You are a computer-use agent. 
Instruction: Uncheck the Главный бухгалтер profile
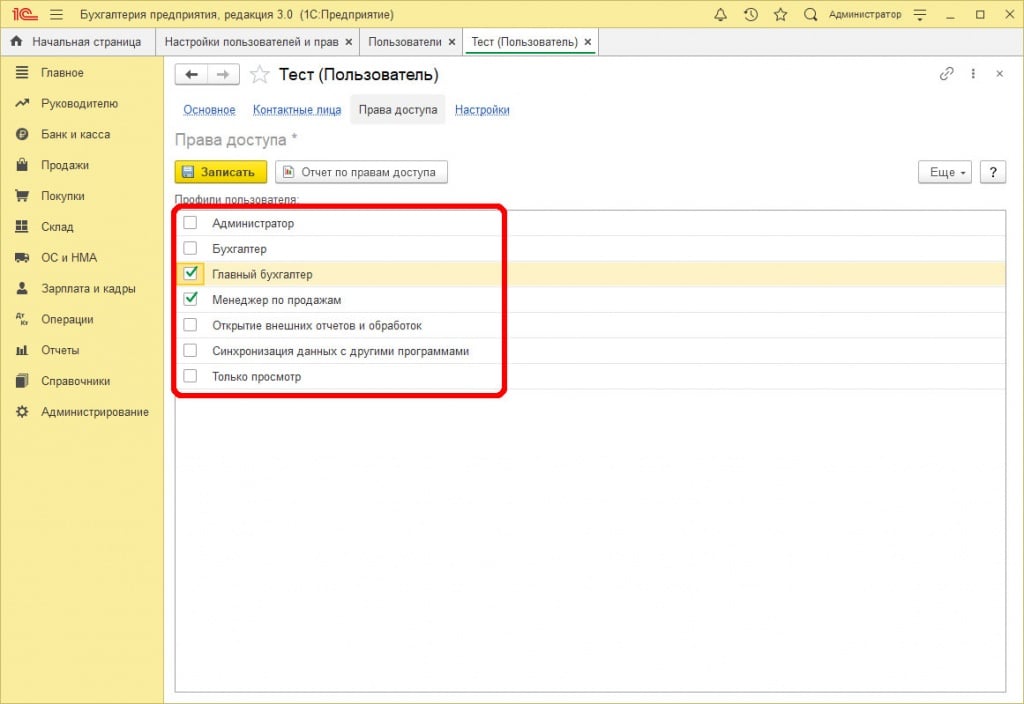(x=190, y=274)
